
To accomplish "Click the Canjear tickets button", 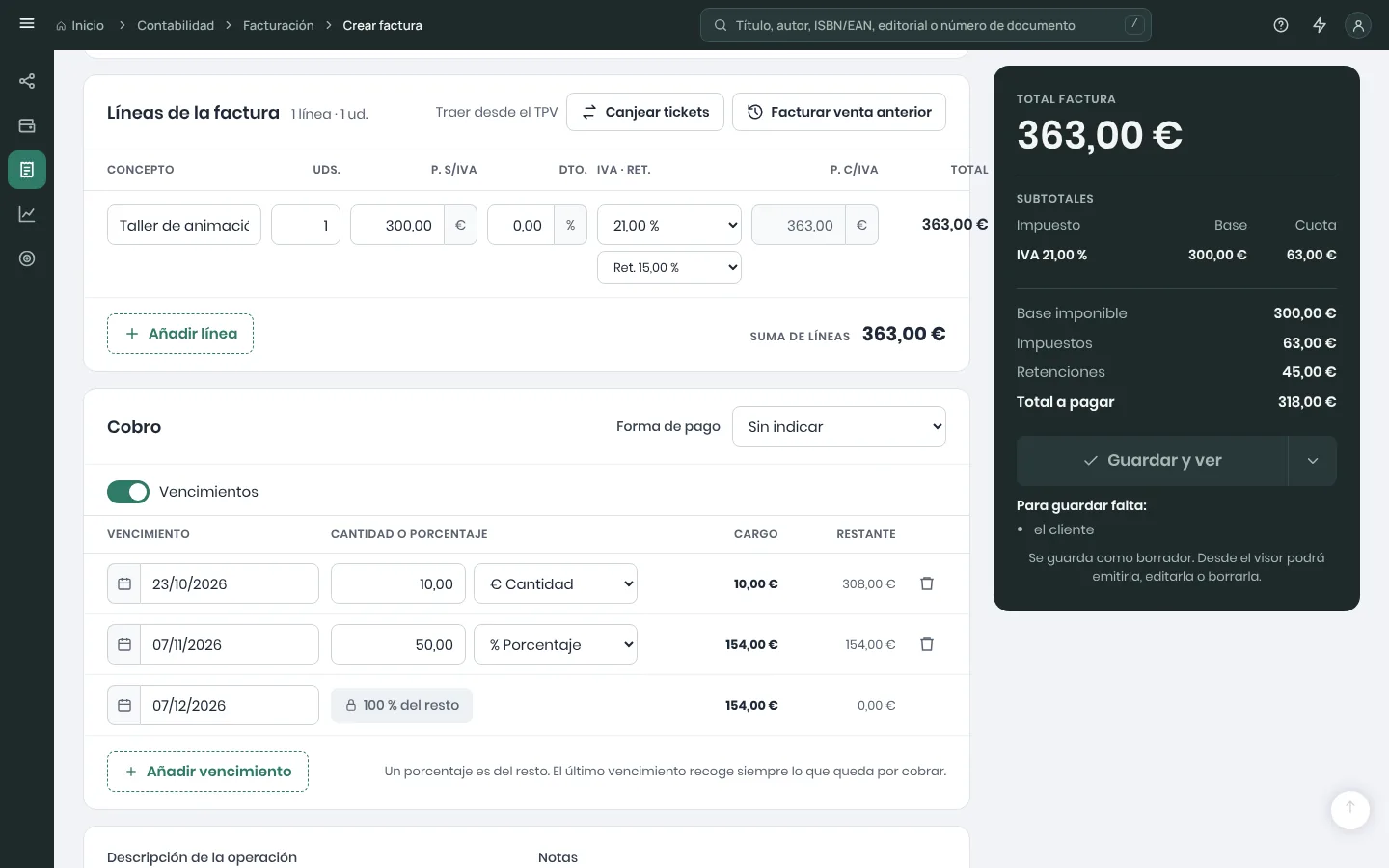I will (x=645, y=112).
